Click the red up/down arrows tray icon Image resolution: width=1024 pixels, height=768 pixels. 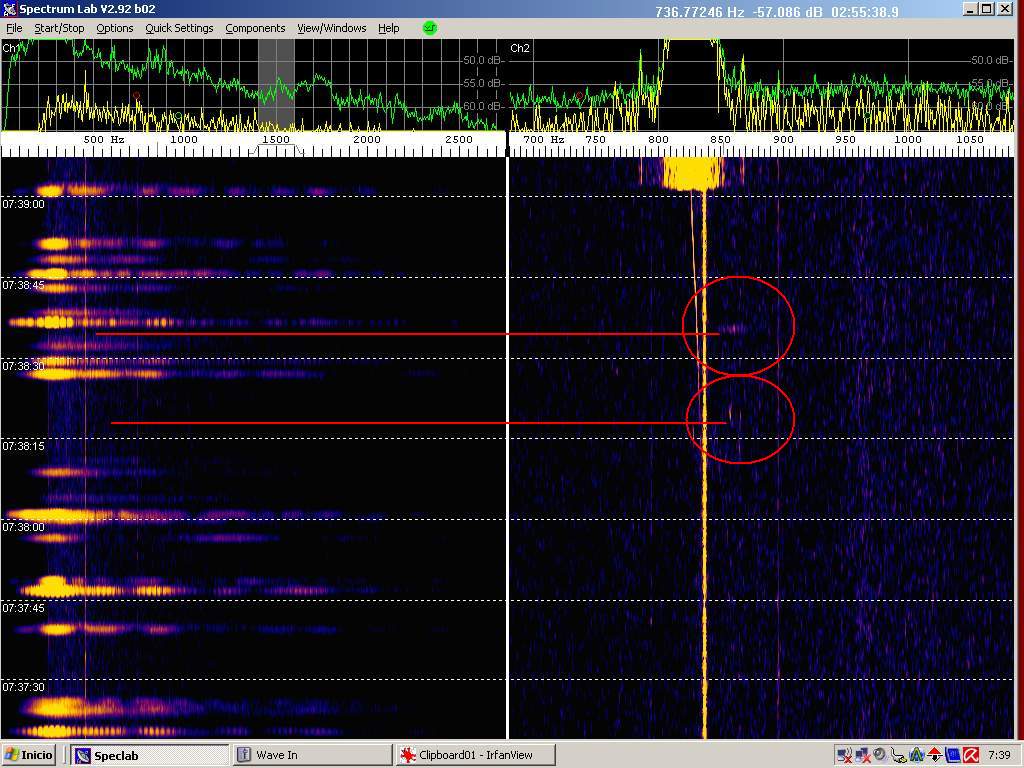point(934,755)
